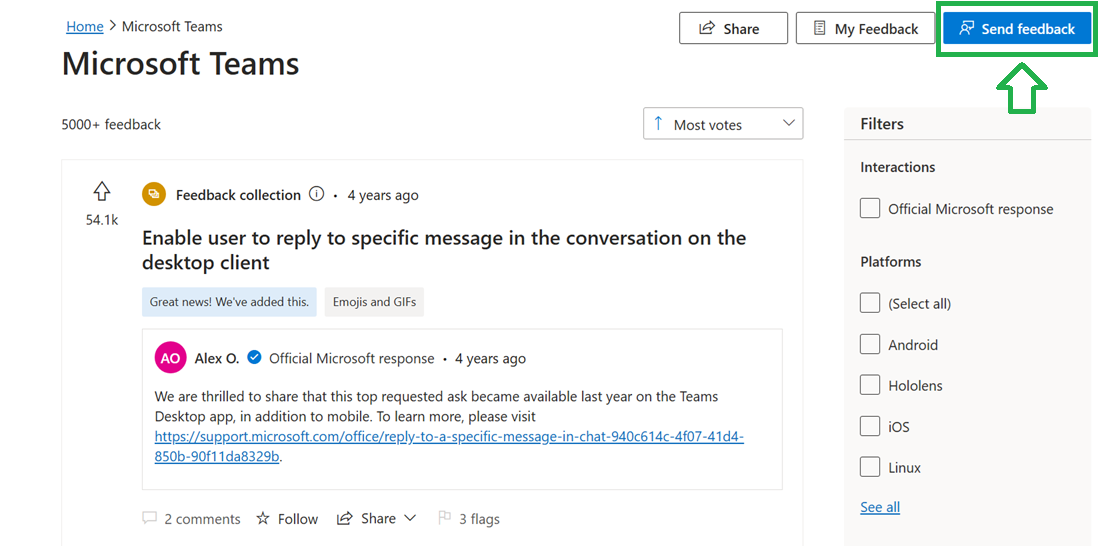Upvote the reply-to-message feedback post
Screen dimensions: 1099x546
point(101,192)
